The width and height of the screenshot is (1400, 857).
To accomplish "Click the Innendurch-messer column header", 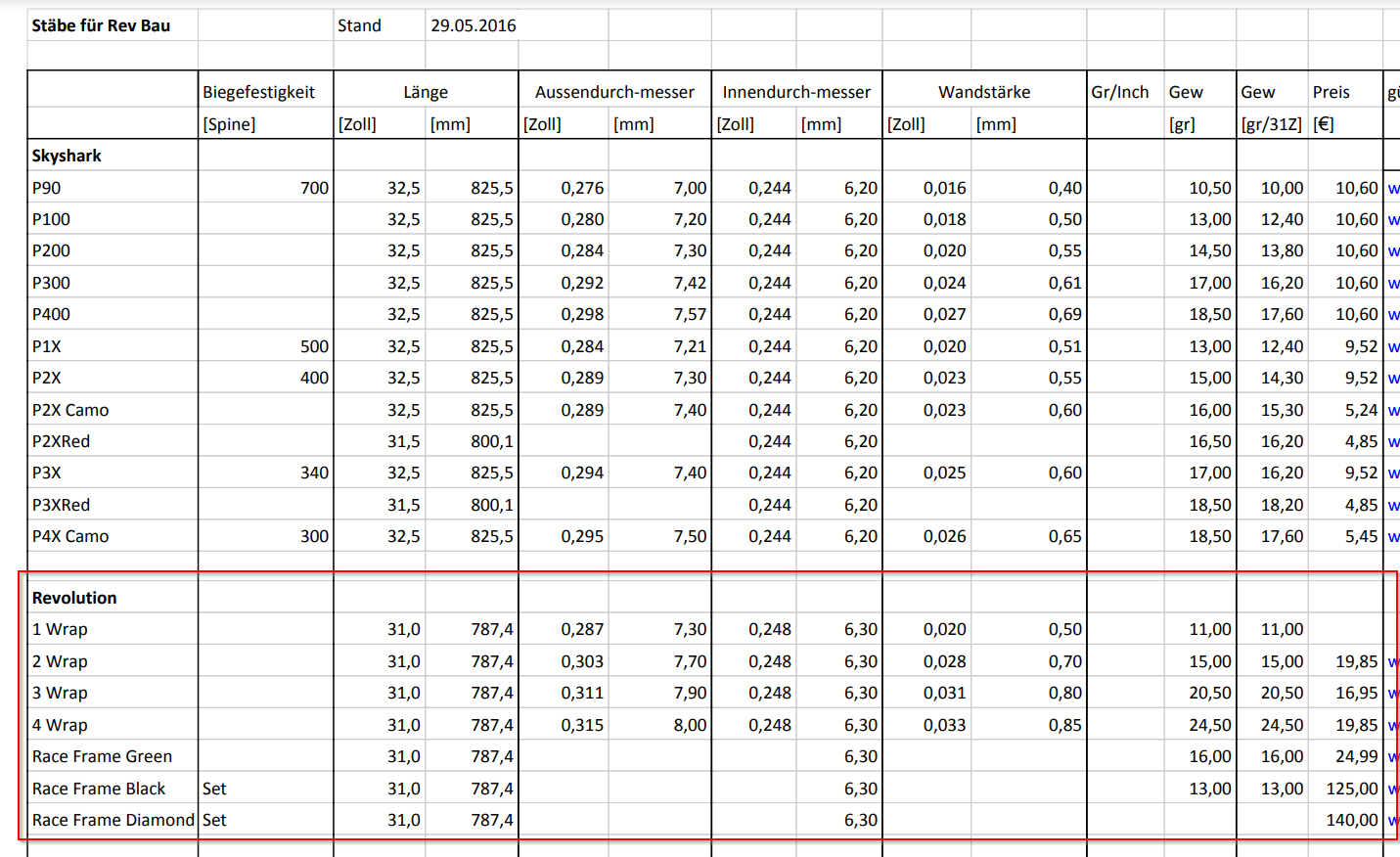I will 796,92.
